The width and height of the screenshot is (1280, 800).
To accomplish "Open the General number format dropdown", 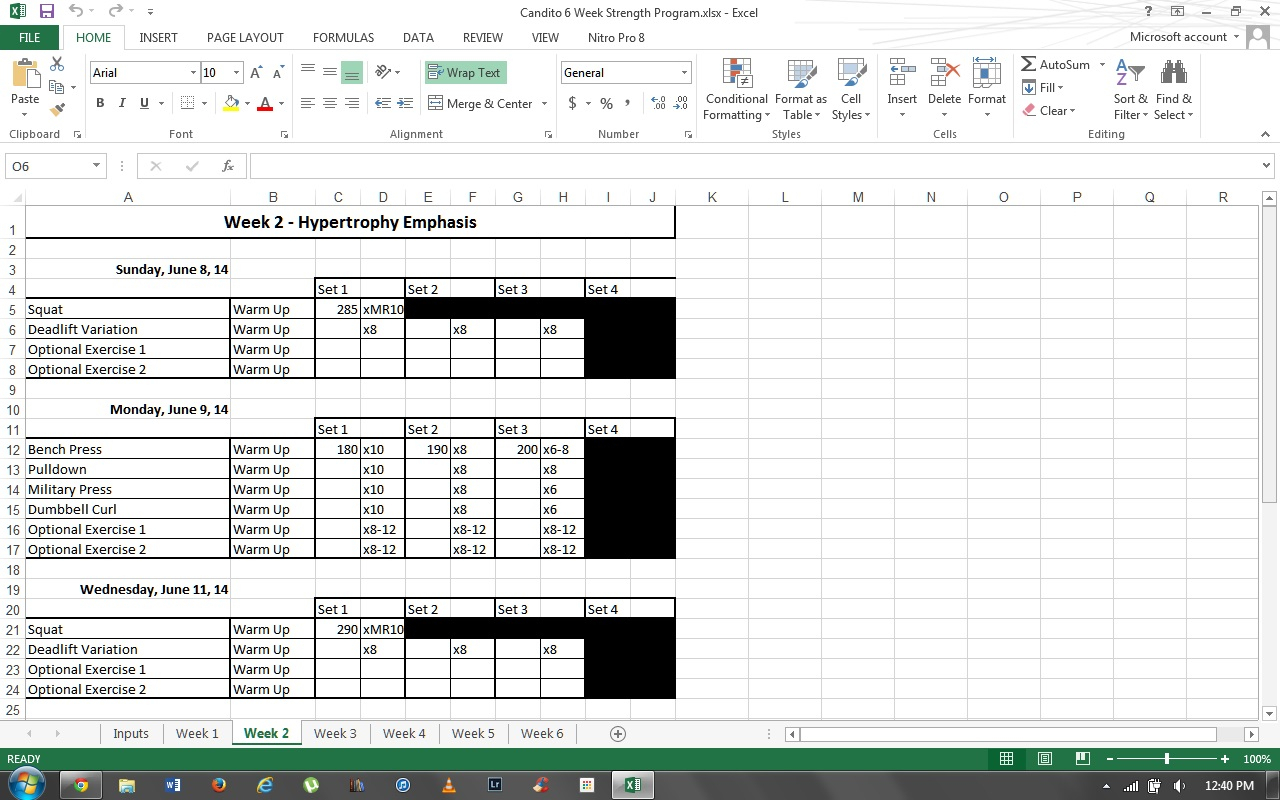I will pyautogui.click(x=684, y=73).
